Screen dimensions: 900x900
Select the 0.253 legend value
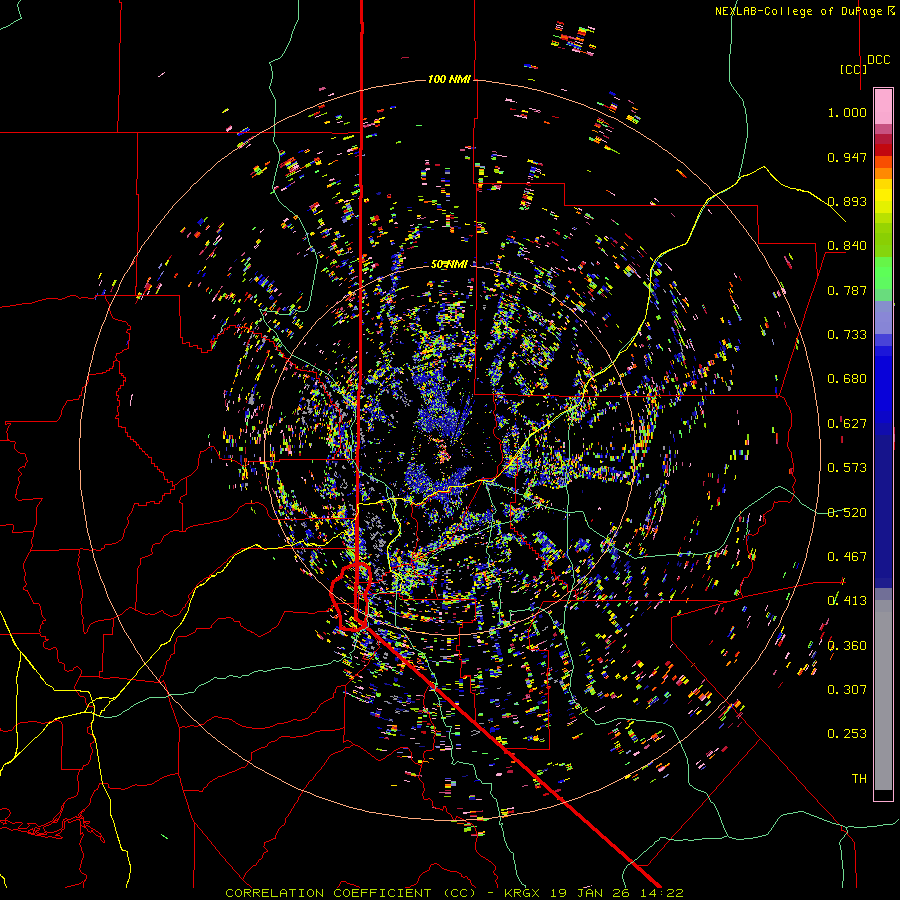(847, 734)
